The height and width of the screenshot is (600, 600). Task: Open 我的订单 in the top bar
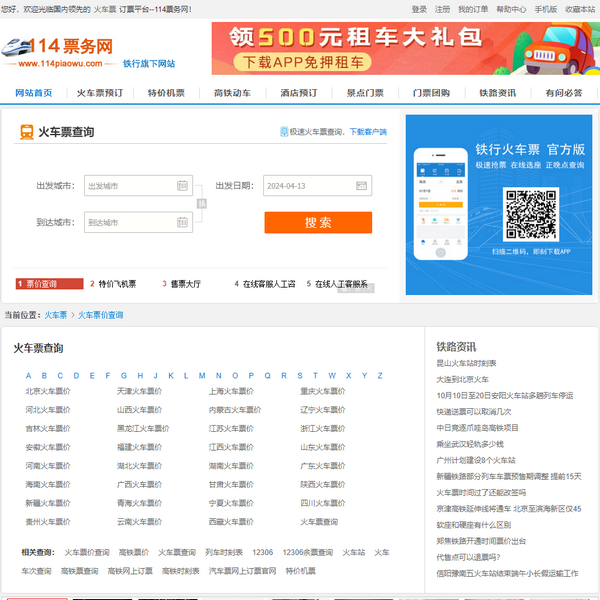point(473,9)
